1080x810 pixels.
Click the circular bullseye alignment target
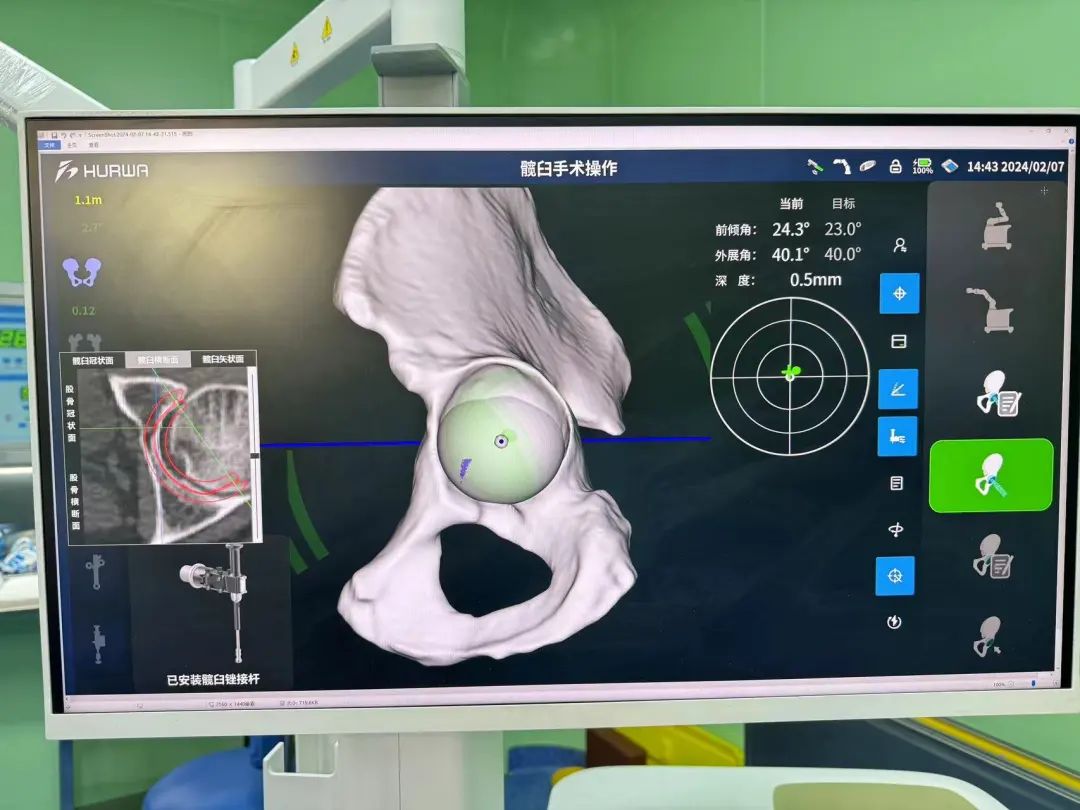coord(790,374)
